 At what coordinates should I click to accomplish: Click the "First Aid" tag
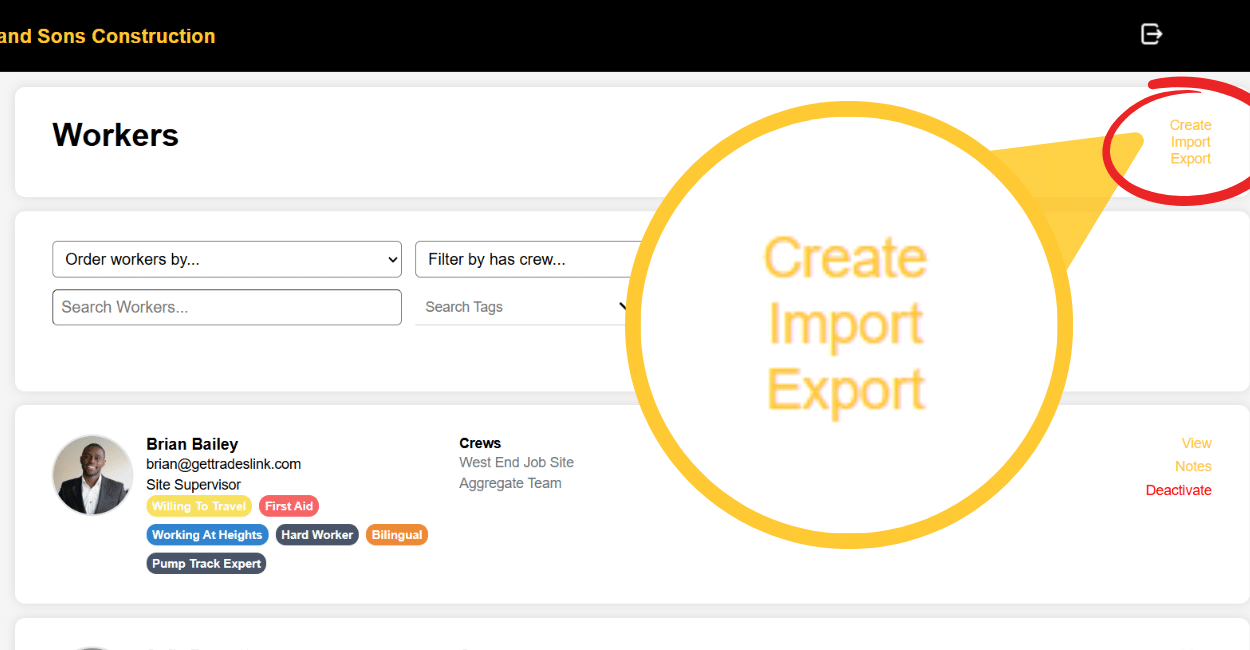[289, 506]
